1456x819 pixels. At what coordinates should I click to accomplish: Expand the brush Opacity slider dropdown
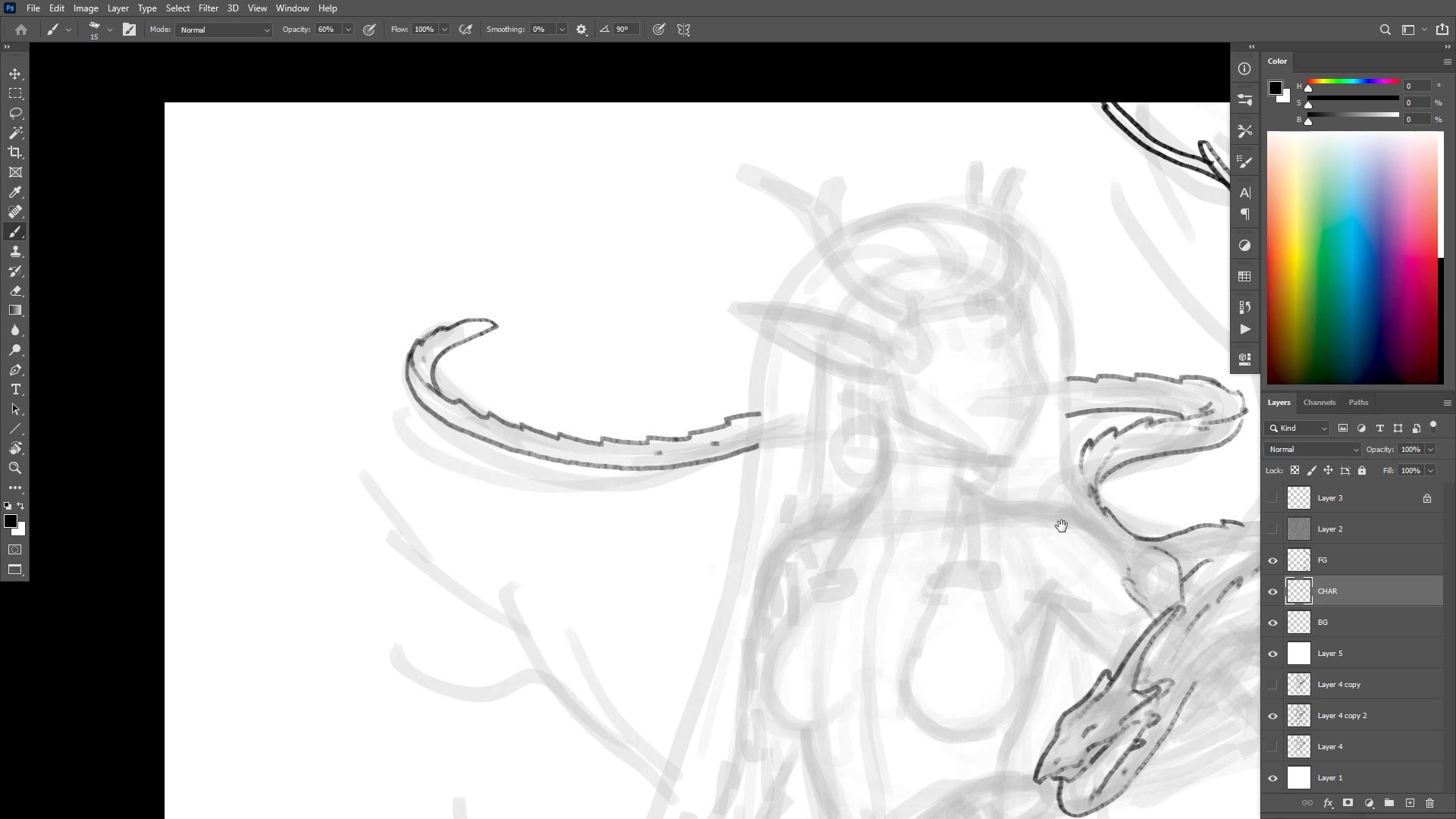pyautogui.click(x=348, y=30)
